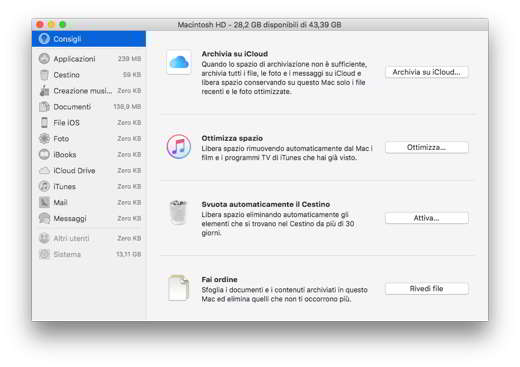The image size is (520, 367).
Task: Select the Messaggi label in sidebar
Action: pyautogui.click(x=70, y=219)
